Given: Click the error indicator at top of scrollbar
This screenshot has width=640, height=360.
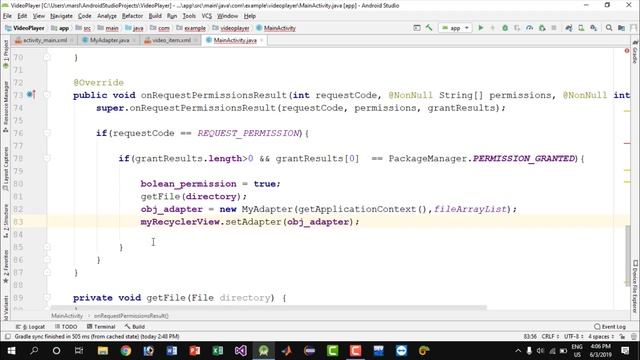Looking at the screenshot, I should (627, 51).
